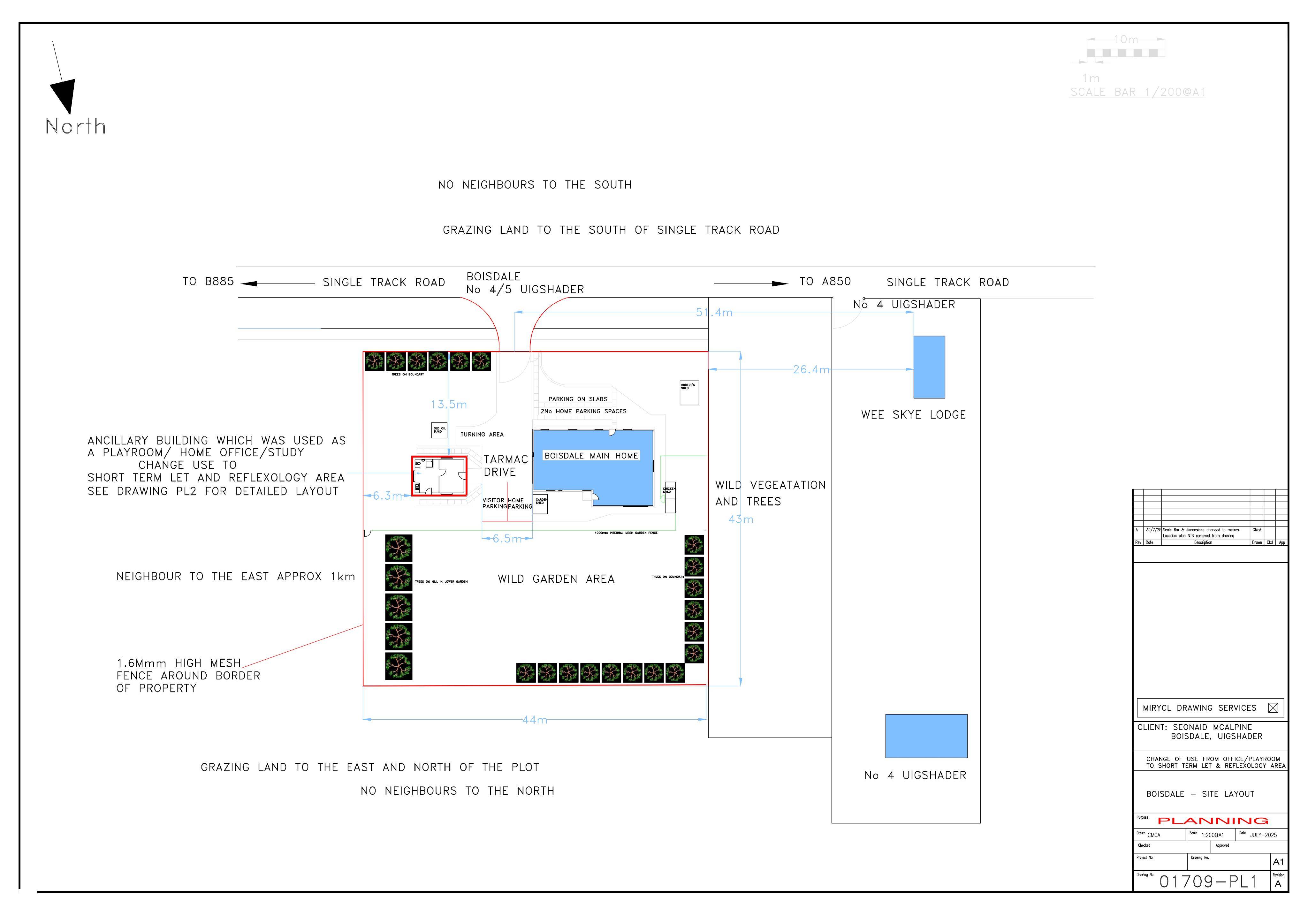Image resolution: width=1308 pixels, height=924 pixels.
Task: Click 'PARKING ON SLABS' label
Action: tap(578, 399)
